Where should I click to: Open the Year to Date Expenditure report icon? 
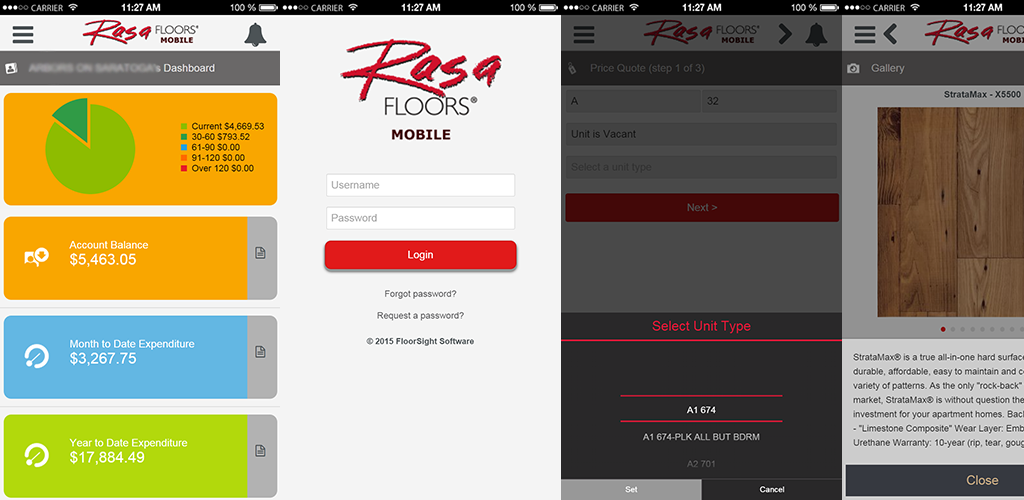[261, 450]
